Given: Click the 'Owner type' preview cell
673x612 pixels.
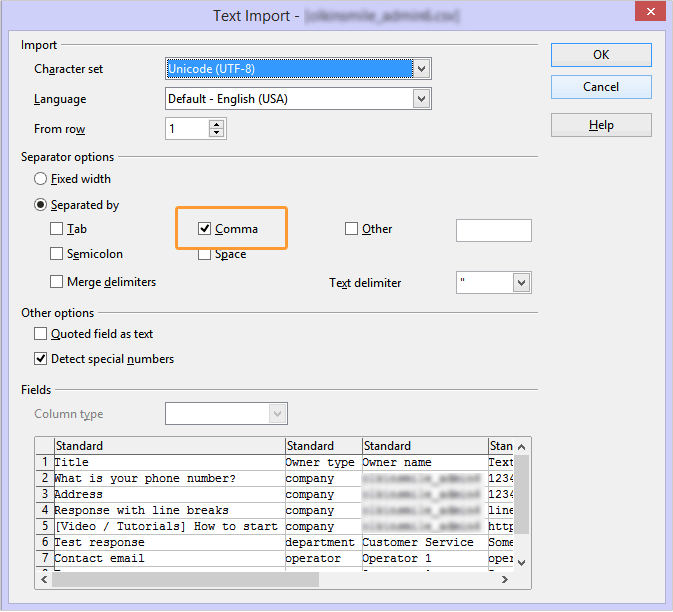Looking at the screenshot, I should point(324,462).
